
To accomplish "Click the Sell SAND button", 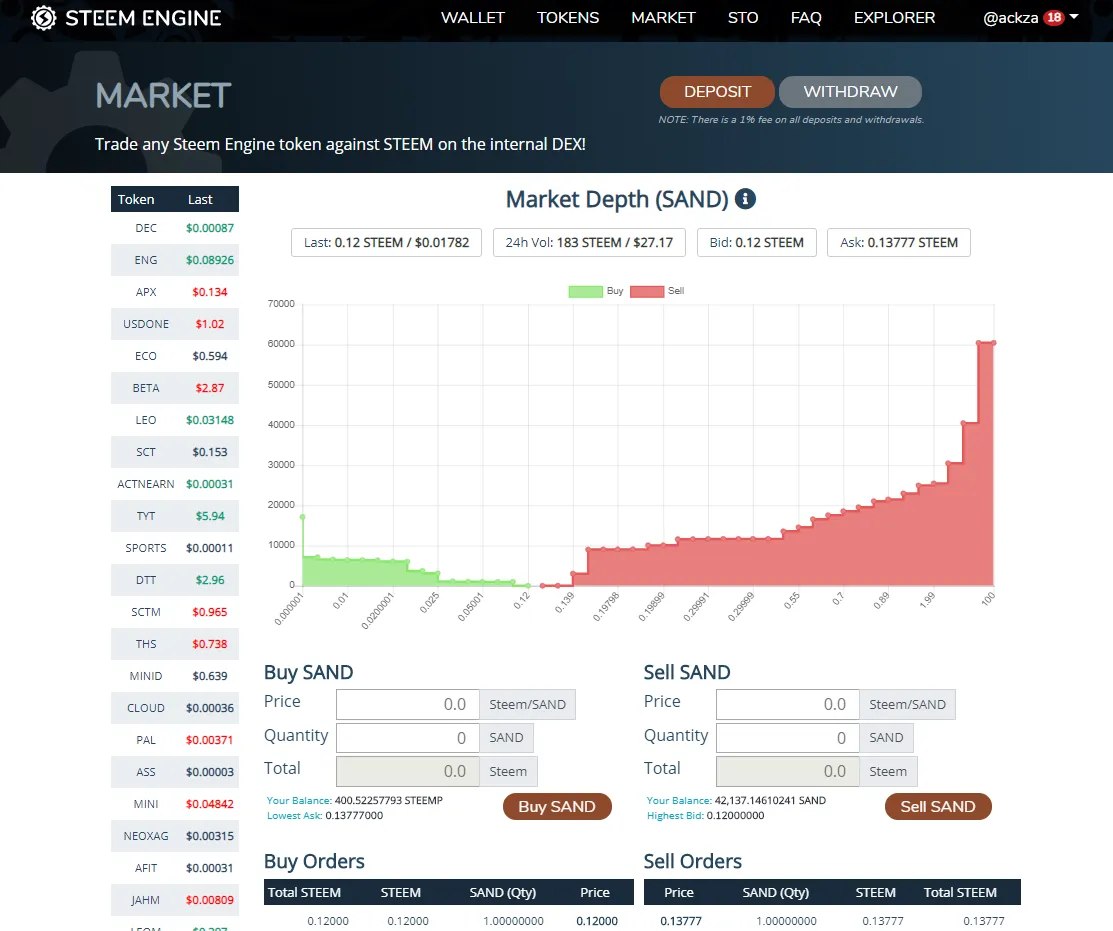I will pos(938,806).
